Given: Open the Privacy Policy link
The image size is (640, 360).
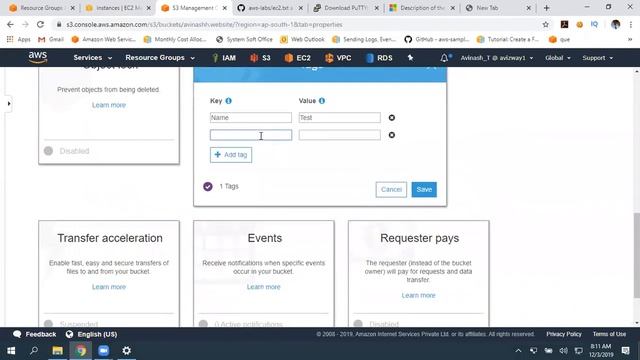Looking at the screenshot, I should pyautogui.click(x=564, y=334).
